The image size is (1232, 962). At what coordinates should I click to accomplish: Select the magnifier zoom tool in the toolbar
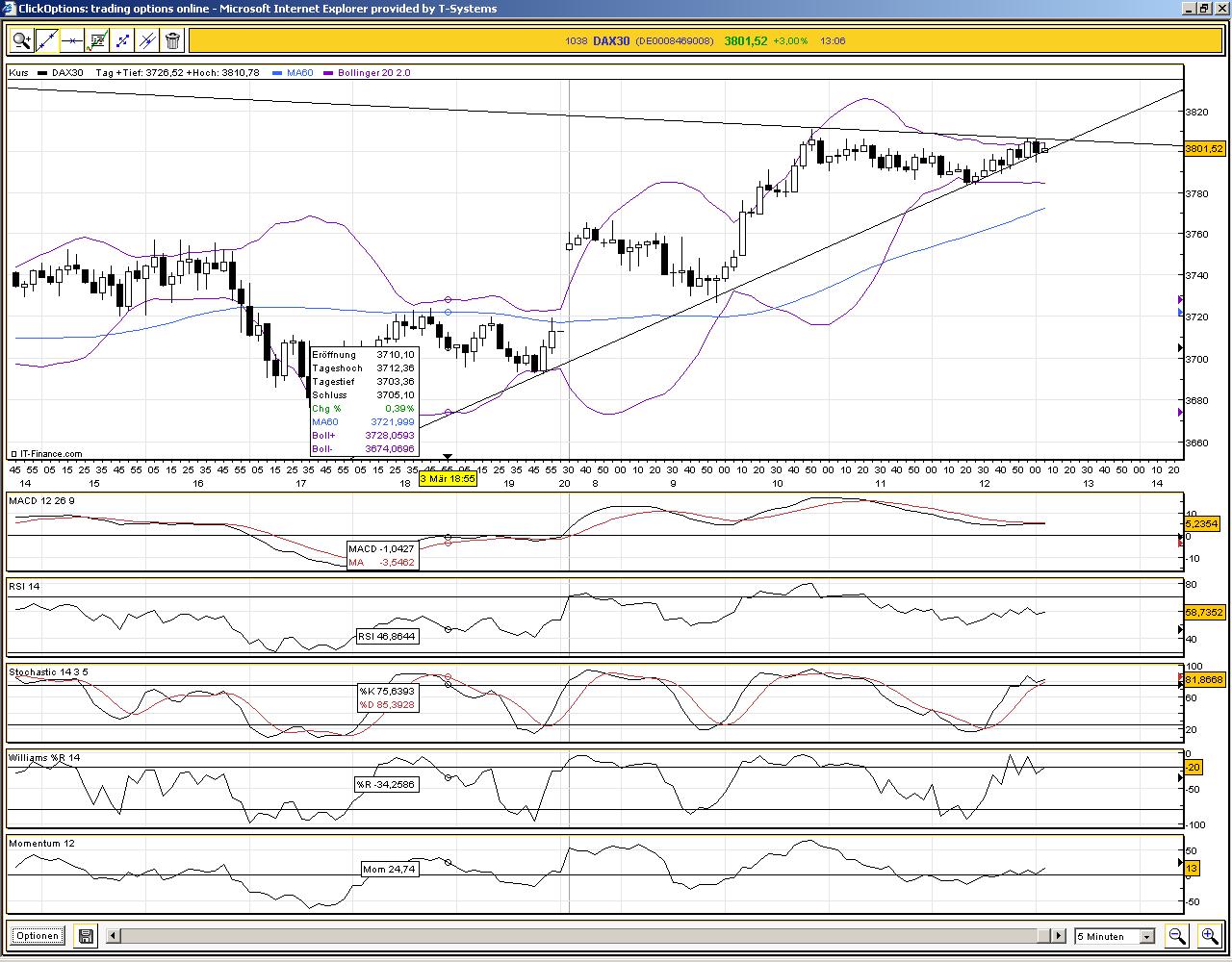click(21, 40)
